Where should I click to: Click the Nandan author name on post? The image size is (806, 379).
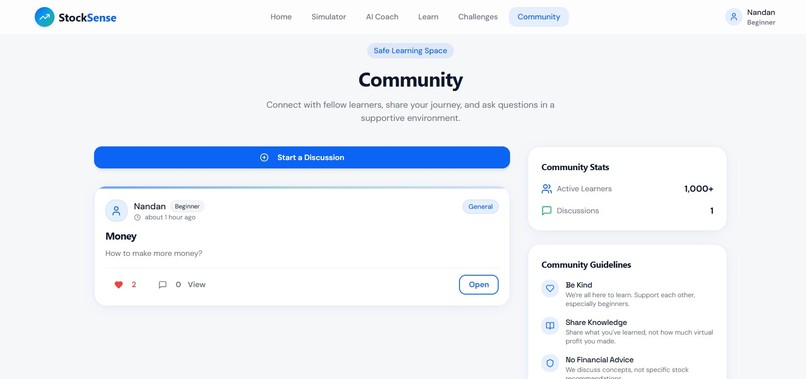(x=150, y=206)
